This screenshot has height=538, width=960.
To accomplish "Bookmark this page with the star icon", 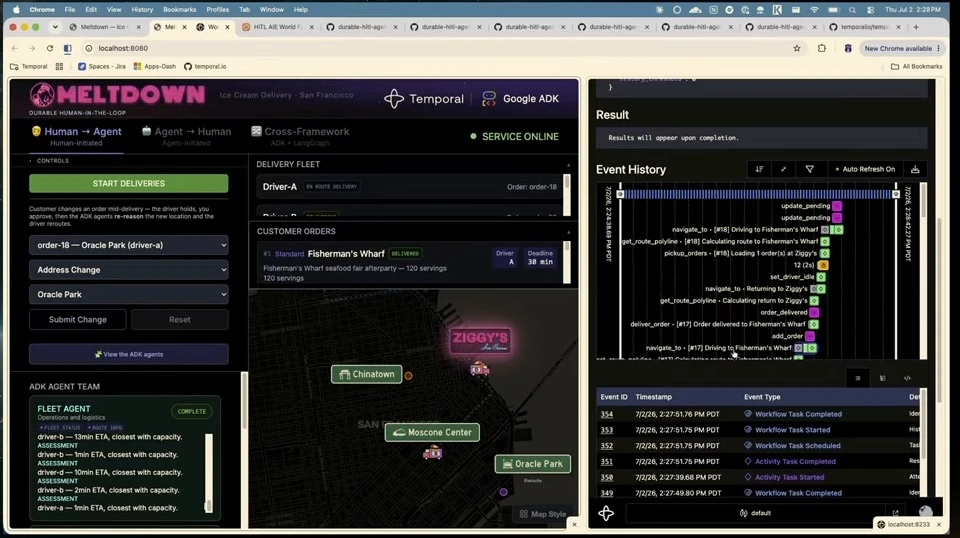I will point(797,48).
